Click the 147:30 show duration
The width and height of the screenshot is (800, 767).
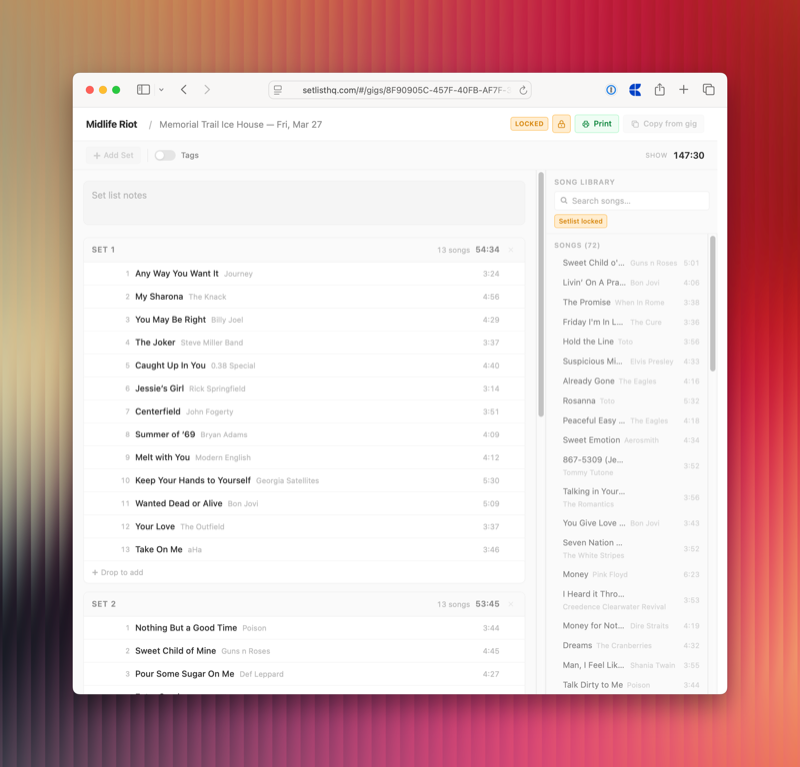click(688, 155)
